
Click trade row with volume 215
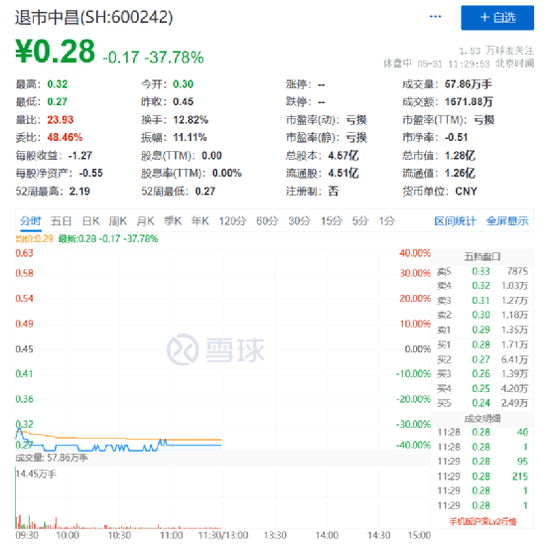coord(482,476)
